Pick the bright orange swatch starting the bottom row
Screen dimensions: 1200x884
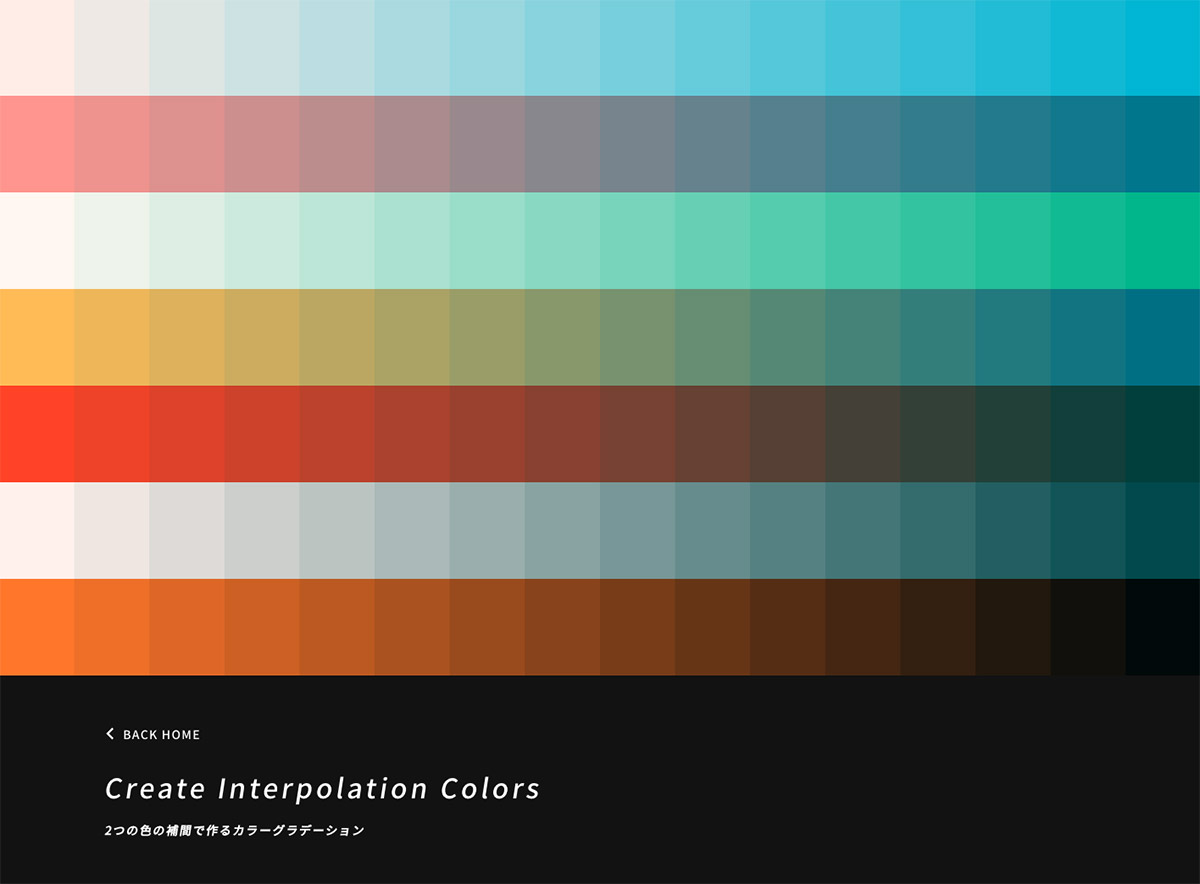coord(37,627)
